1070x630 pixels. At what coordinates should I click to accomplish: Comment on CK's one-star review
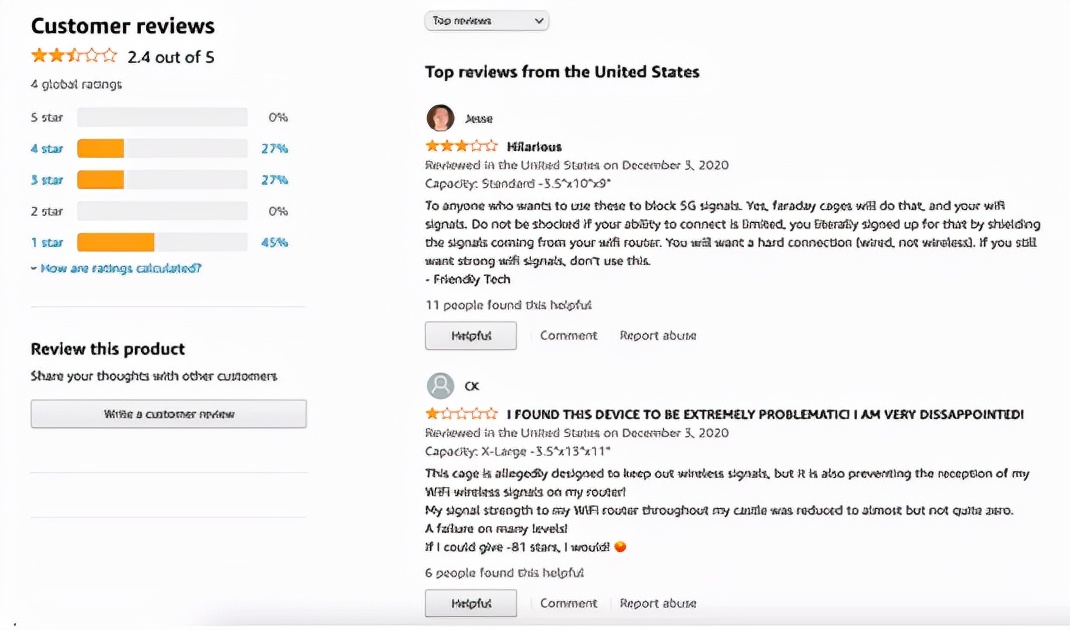pyautogui.click(x=569, y=603)
